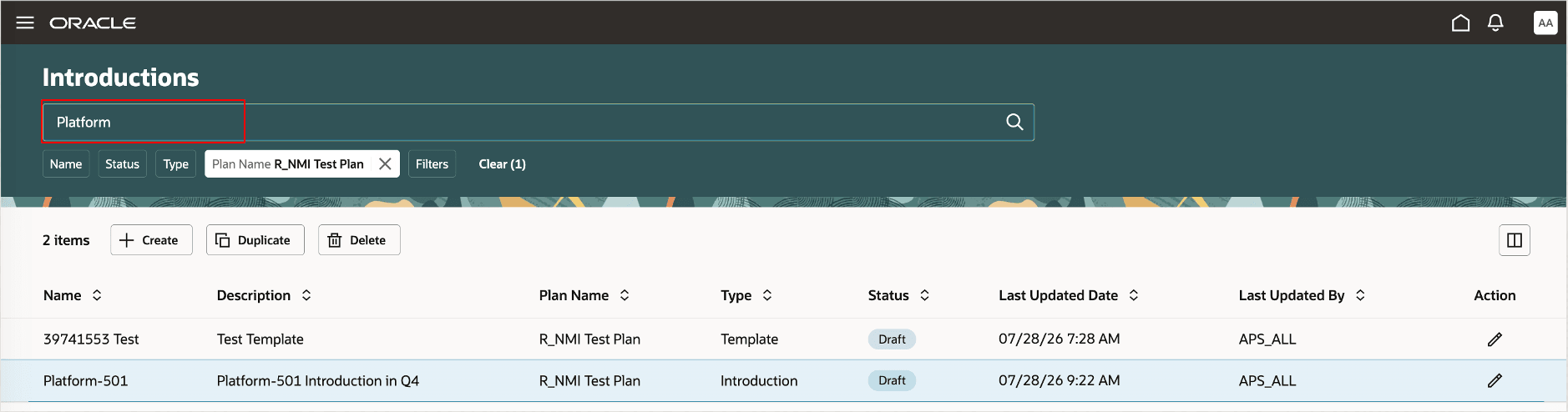The height and width of the screenshot is (412, 1568).
Task: Click the Introductions page title
Action: (121, 78)
